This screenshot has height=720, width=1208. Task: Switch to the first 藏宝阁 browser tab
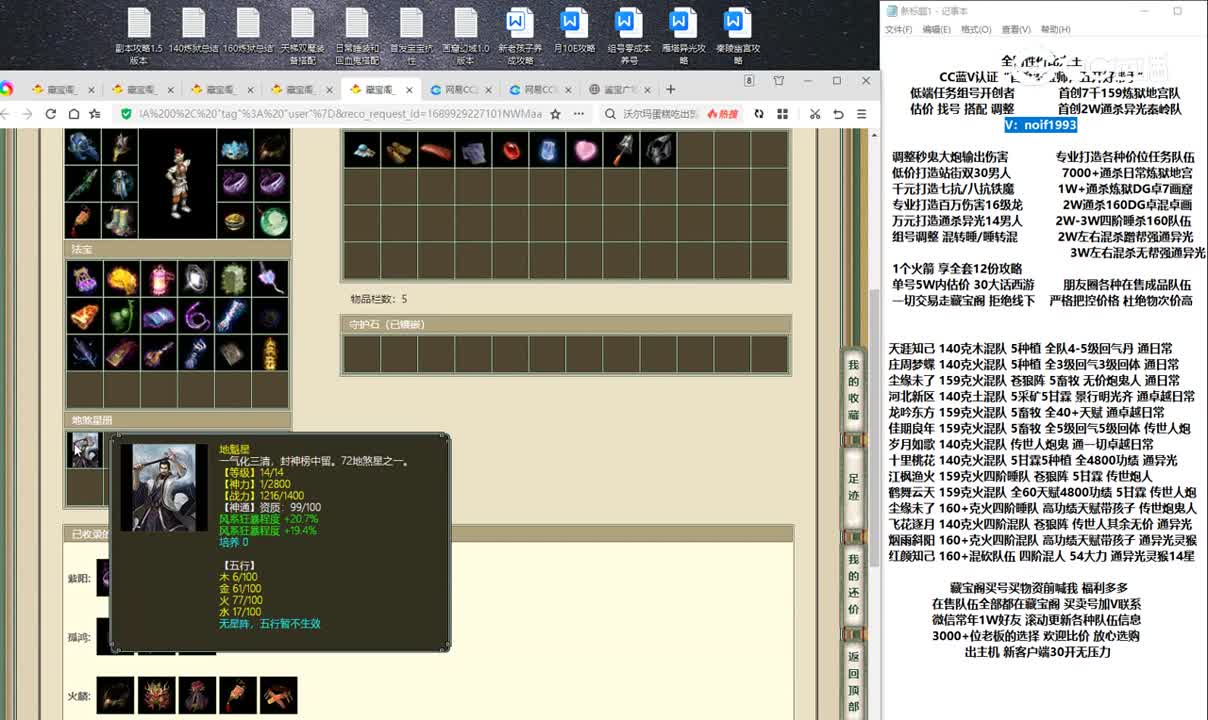click(x=62, y=89)
